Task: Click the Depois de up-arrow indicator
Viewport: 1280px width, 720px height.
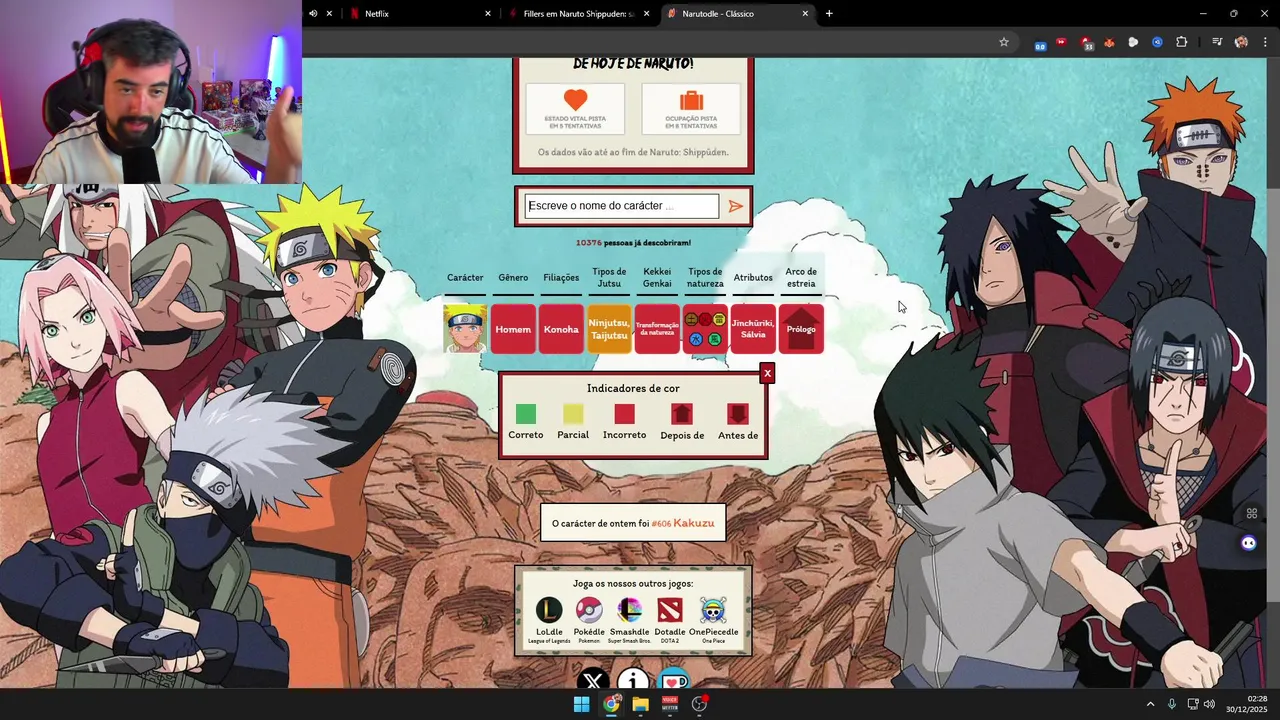Action: (x=682, y=414)
